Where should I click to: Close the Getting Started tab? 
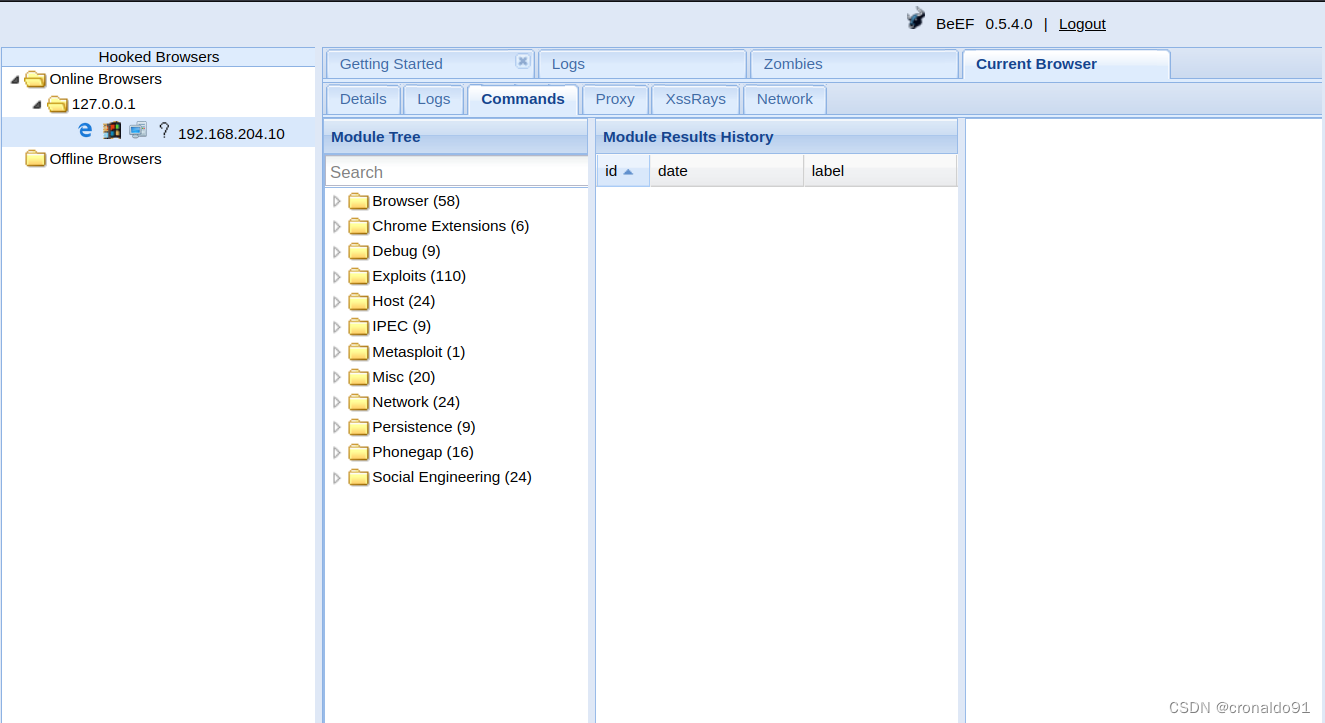(x=522, y=61)
